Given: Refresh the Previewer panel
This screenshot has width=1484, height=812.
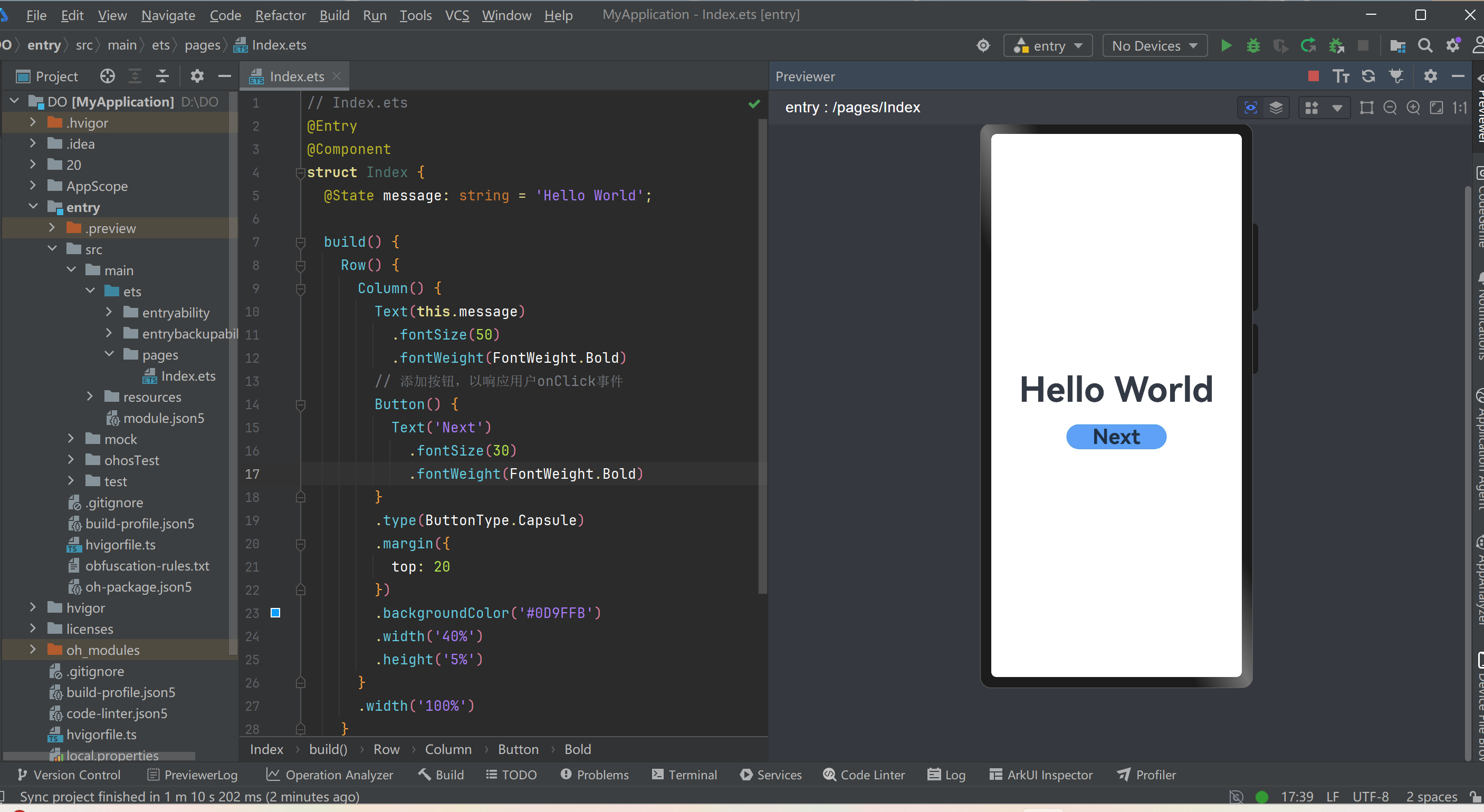Looking at the screenshot, I should coord(1368,76).
